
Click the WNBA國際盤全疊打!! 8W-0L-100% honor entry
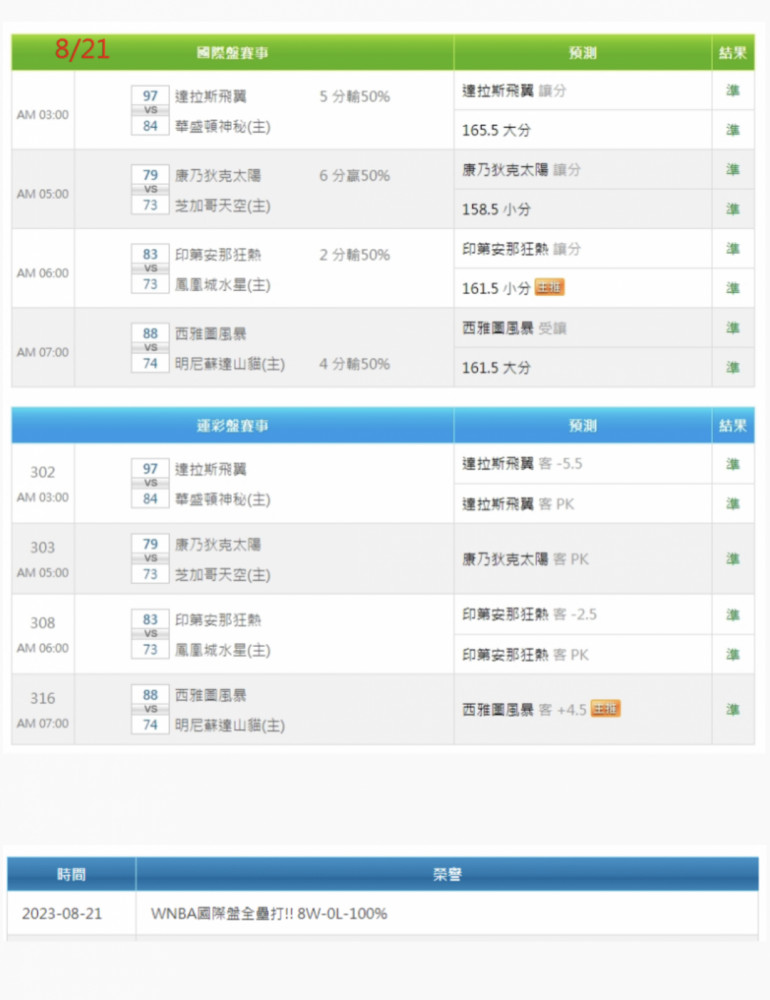(x=269, y=913)
